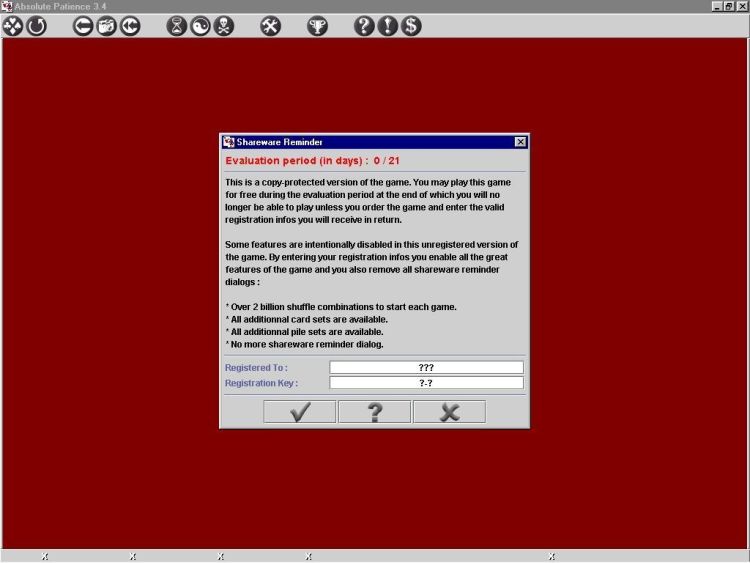750x563 pixels.
Task: Click the question mark help toolbar icon
Action: point(364,26)
